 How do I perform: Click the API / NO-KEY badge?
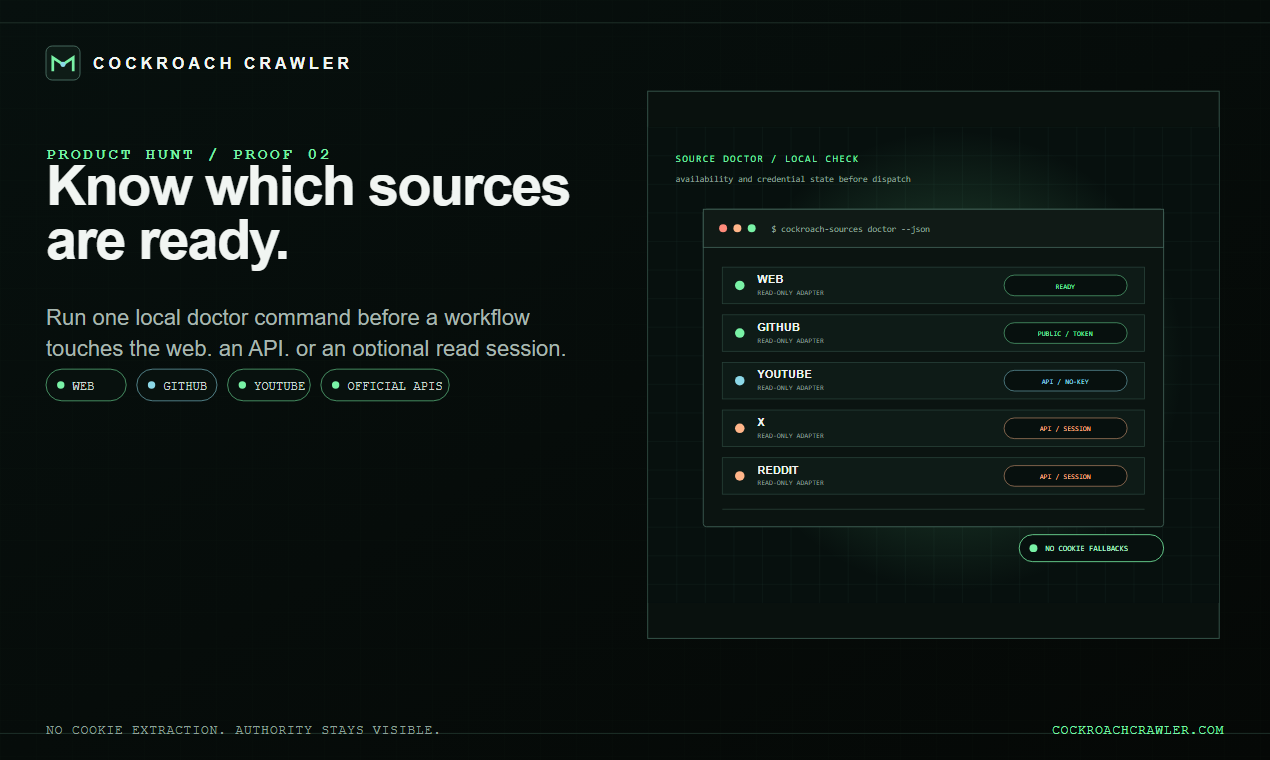pos(1065,381)
